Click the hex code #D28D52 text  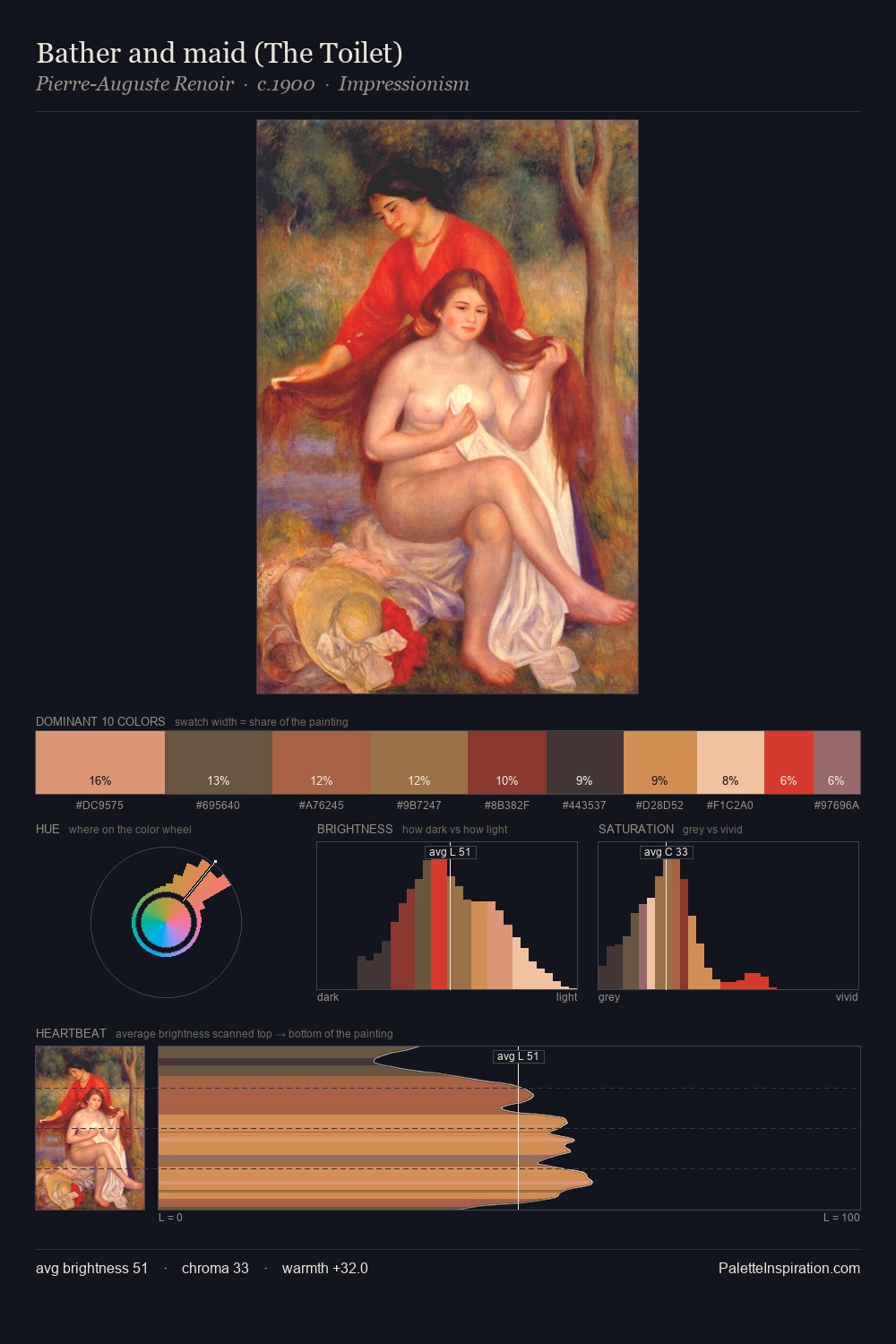[x=659, y=805]
